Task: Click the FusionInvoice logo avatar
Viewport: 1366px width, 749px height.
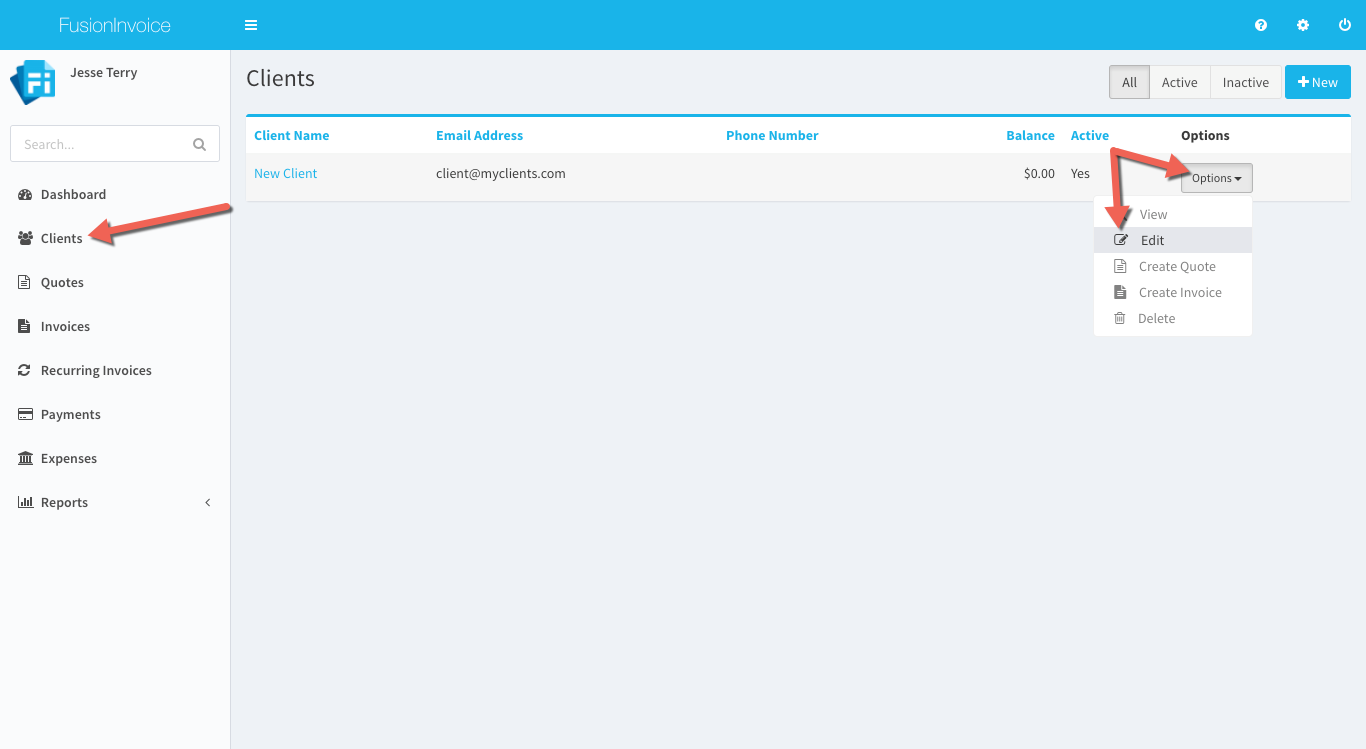Action: (x=32, y=82)
